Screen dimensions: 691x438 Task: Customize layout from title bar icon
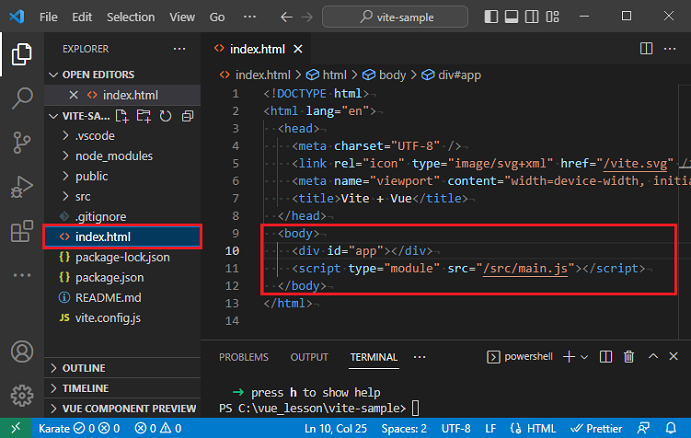click(x=552, y=17)
